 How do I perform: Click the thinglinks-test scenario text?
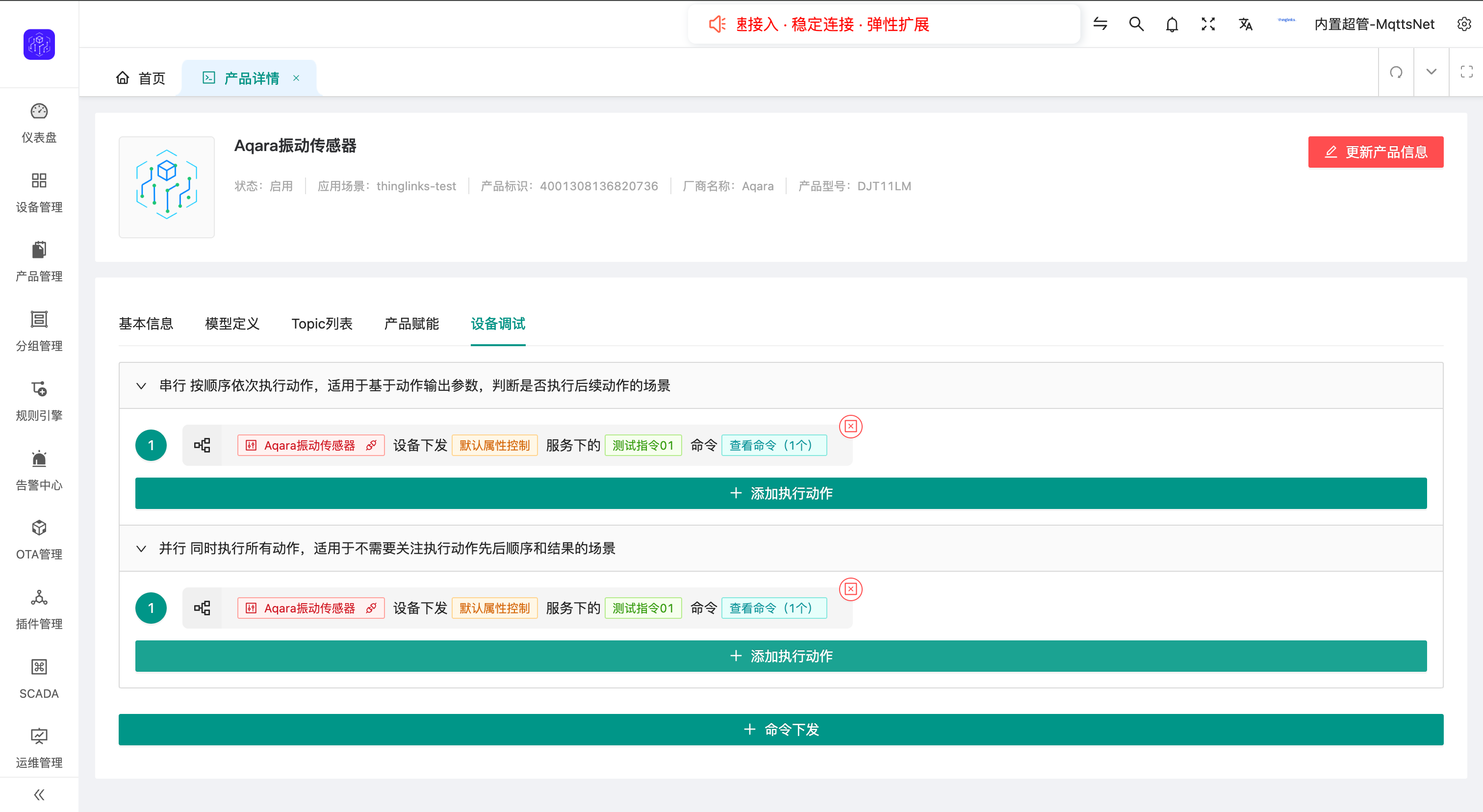(x=416, y=186)
